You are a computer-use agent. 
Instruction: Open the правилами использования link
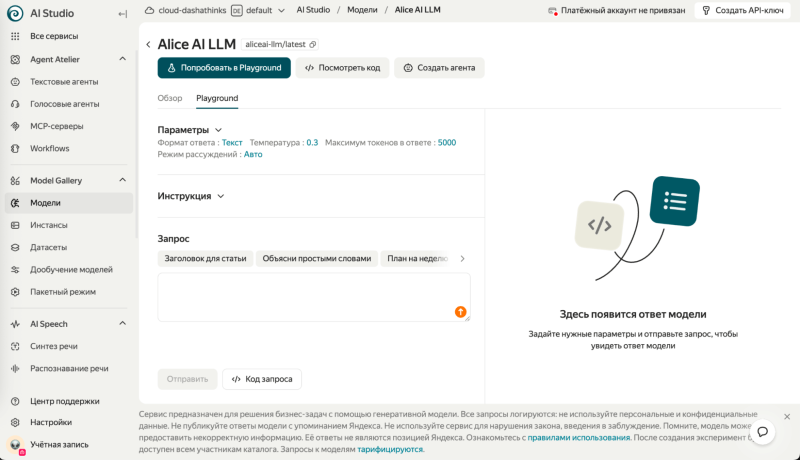579,438
